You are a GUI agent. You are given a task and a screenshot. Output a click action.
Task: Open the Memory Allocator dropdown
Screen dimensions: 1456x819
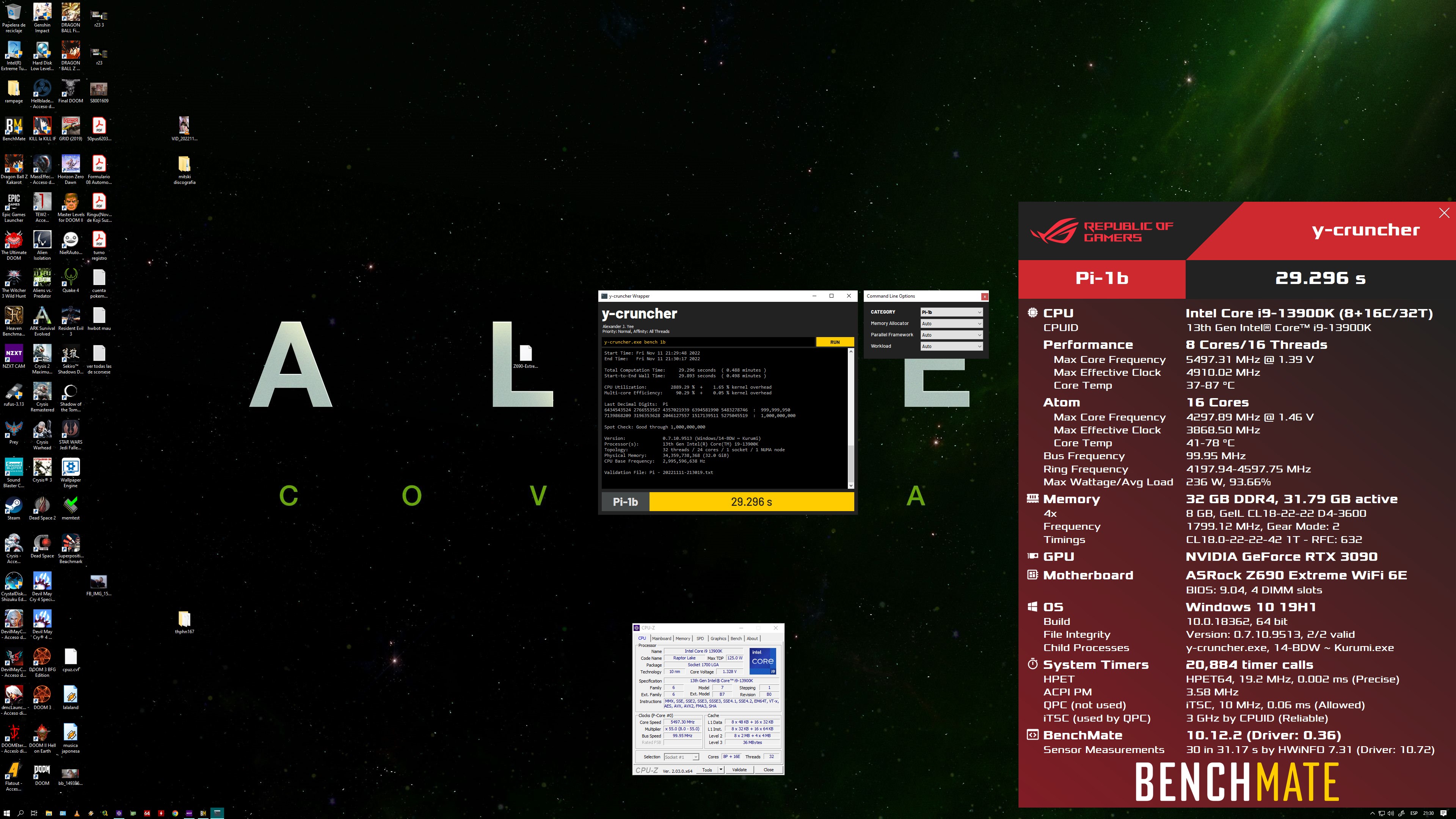pyautogui.click(x=952, y=323)
